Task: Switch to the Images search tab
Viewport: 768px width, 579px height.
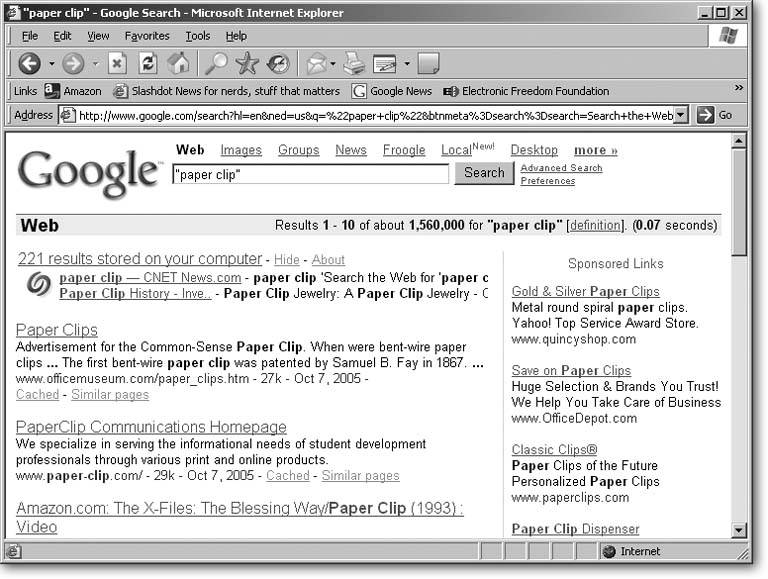Action: (x=241, y=150)
